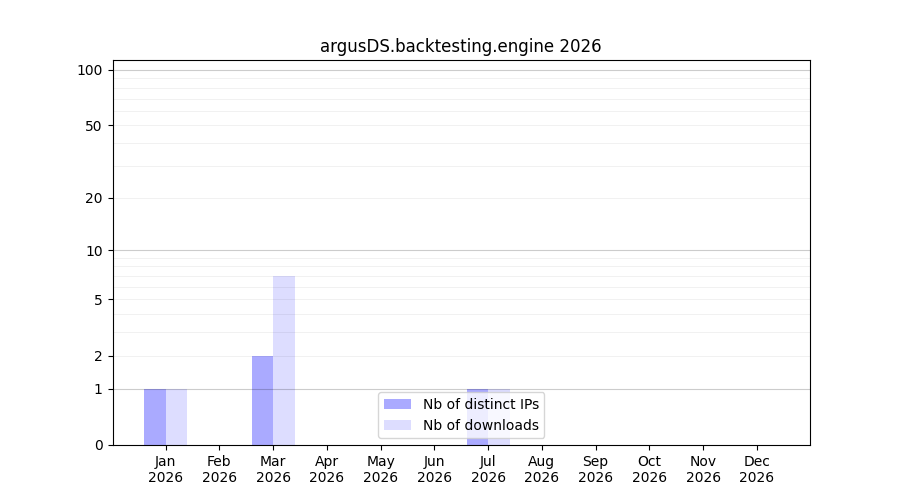
Task: Click the 100 y-axis tick label
Action: [x=90, y=71]
